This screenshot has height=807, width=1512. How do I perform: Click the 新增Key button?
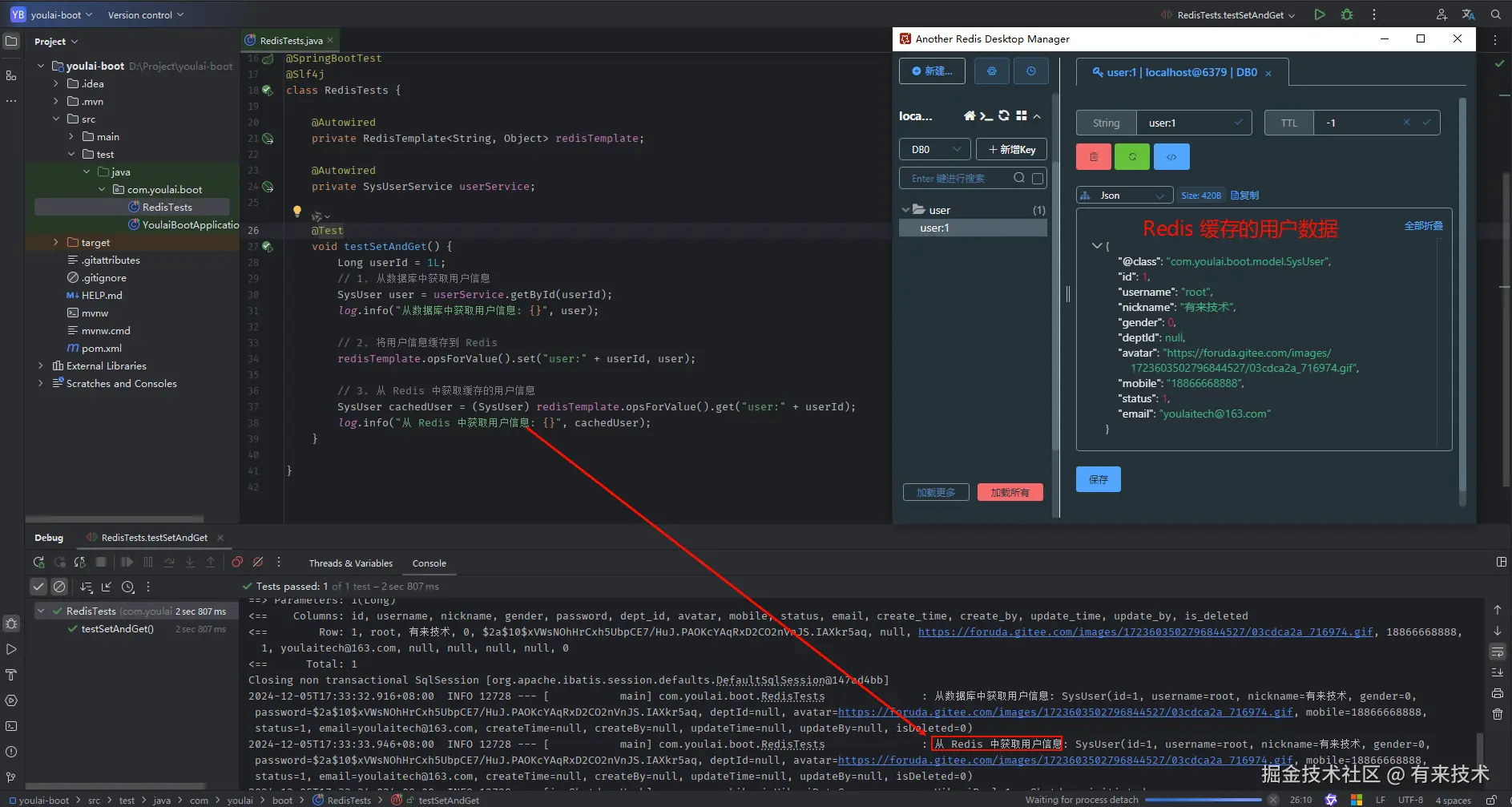tap(1011, 149)
